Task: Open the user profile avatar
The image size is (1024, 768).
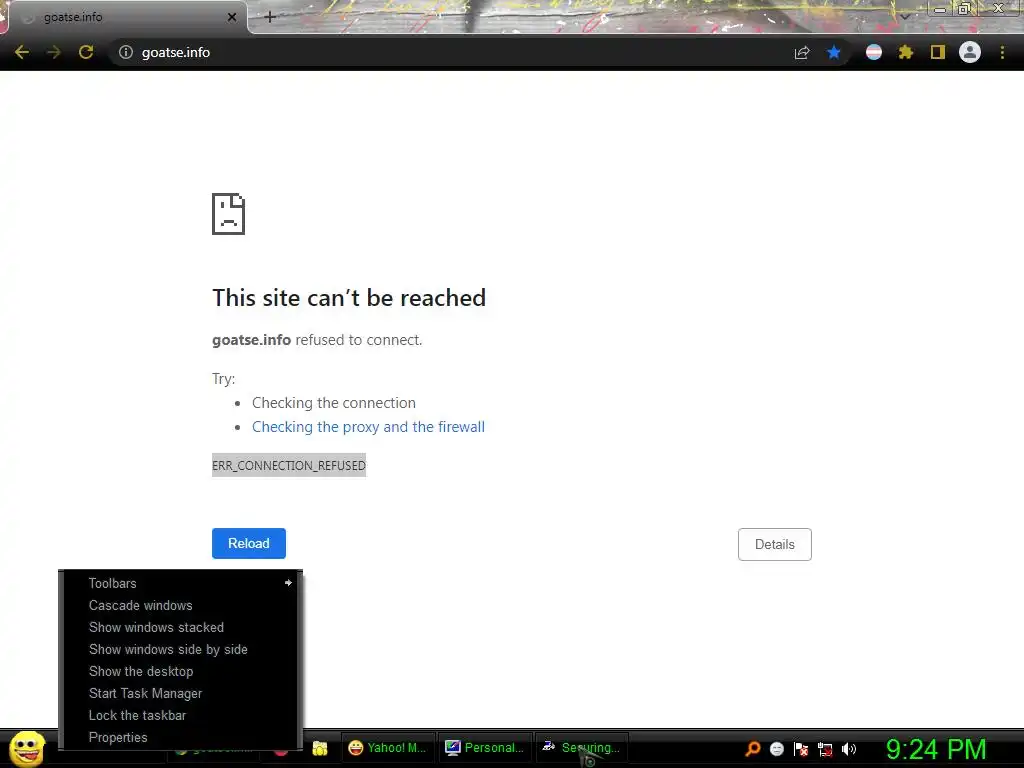Action: click(970, 52)
